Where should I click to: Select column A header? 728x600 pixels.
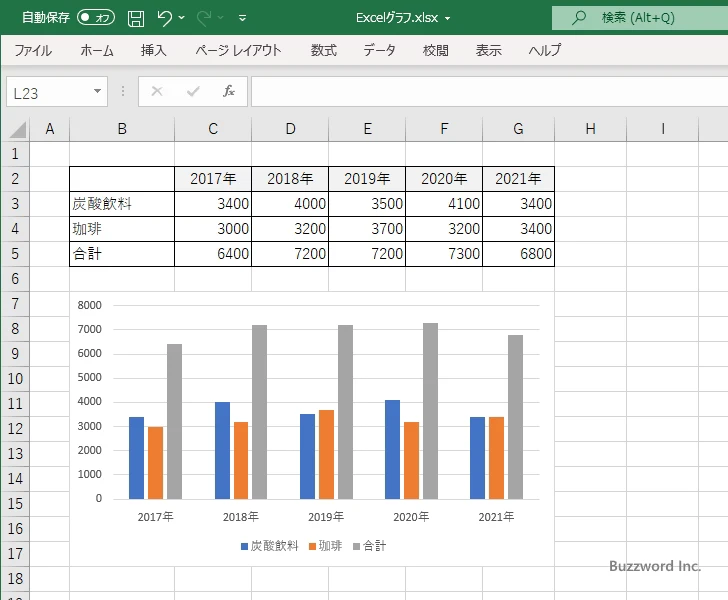(x=50, y=129)
